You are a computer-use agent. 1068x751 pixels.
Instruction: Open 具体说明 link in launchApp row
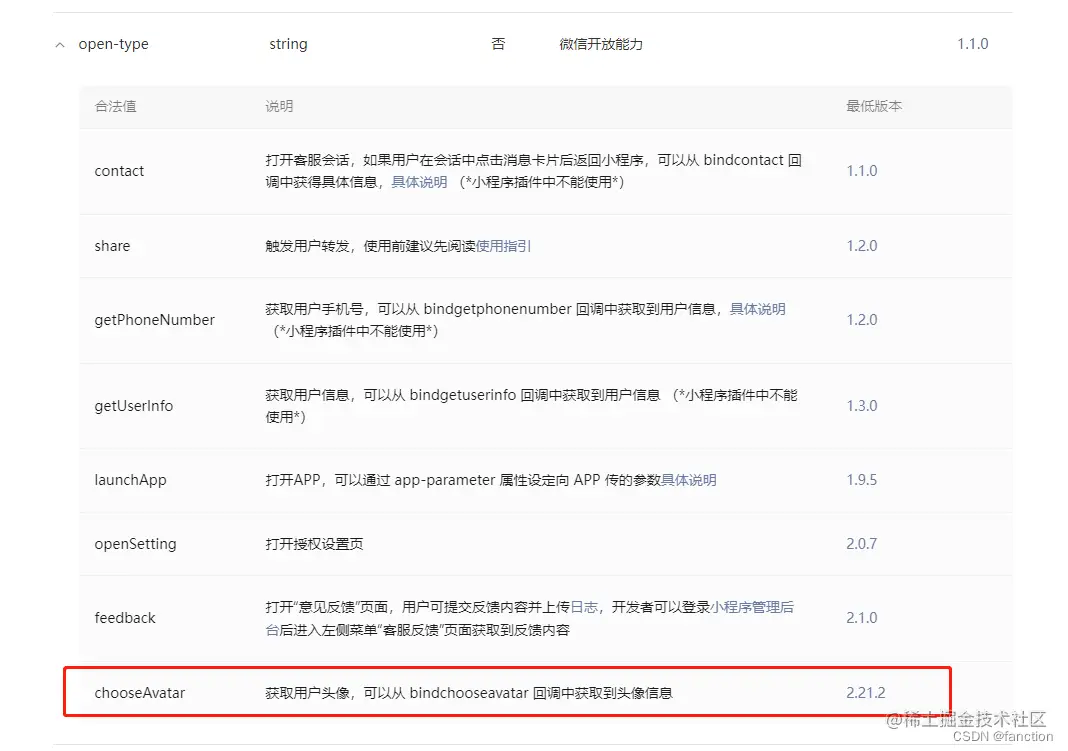coord(689,480)
